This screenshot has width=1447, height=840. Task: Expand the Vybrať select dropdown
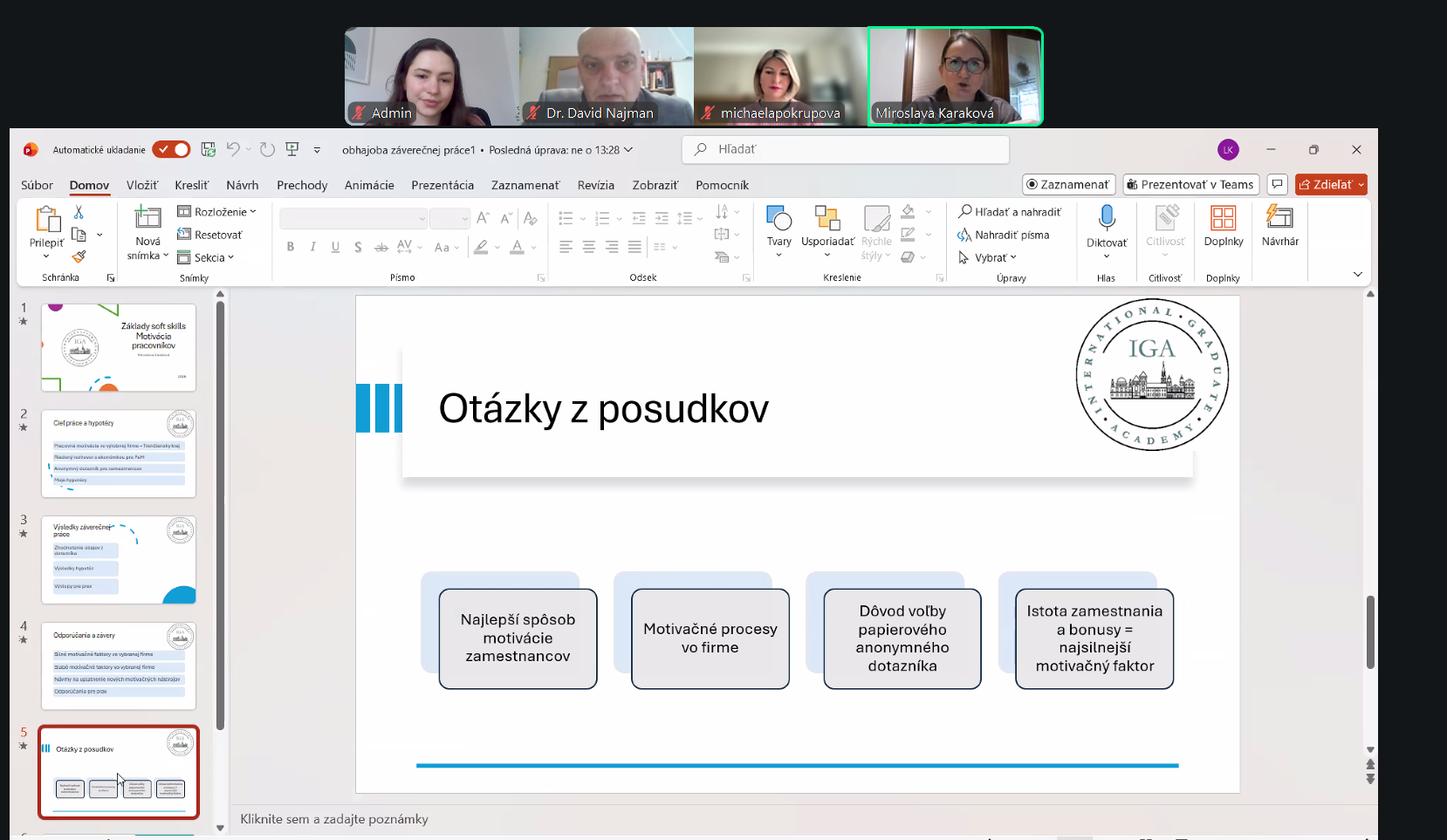pos(988,257)
